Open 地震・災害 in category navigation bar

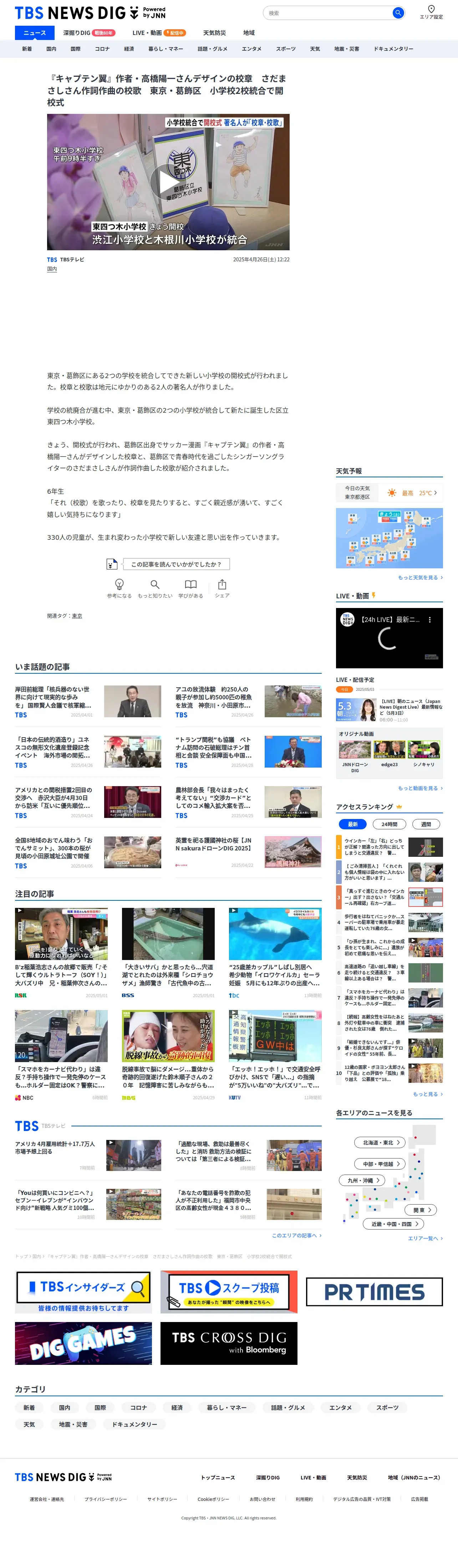[x=346, y=49]
